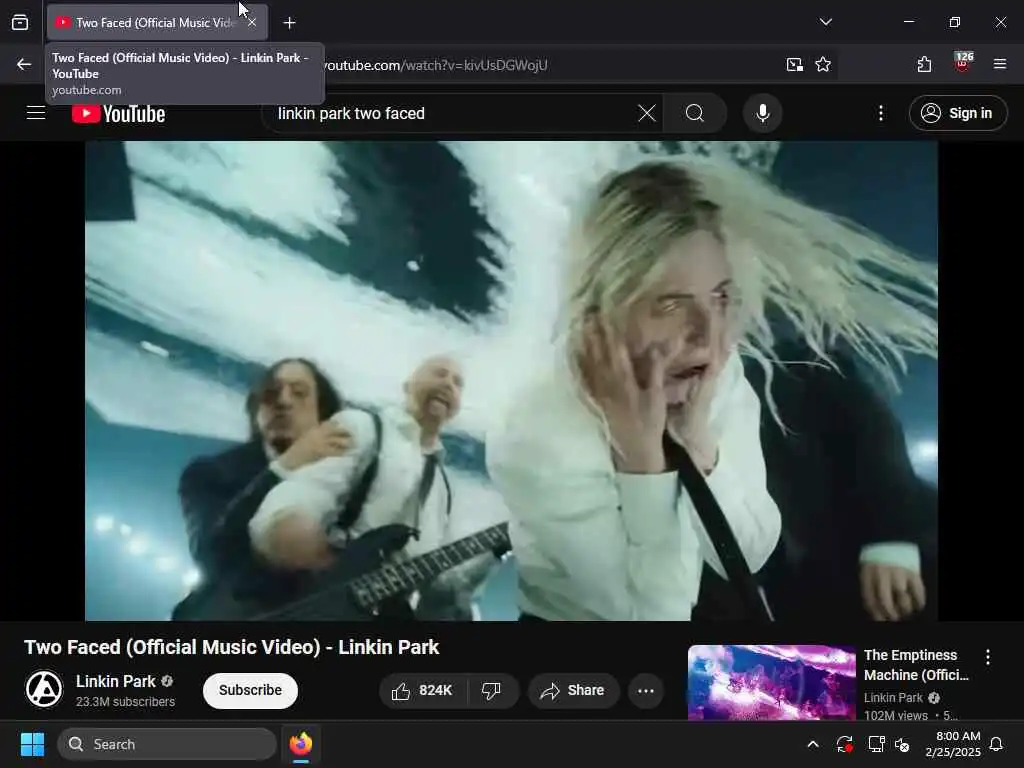
Task: Open the Firefox application menu
Action: point(1000,64)
